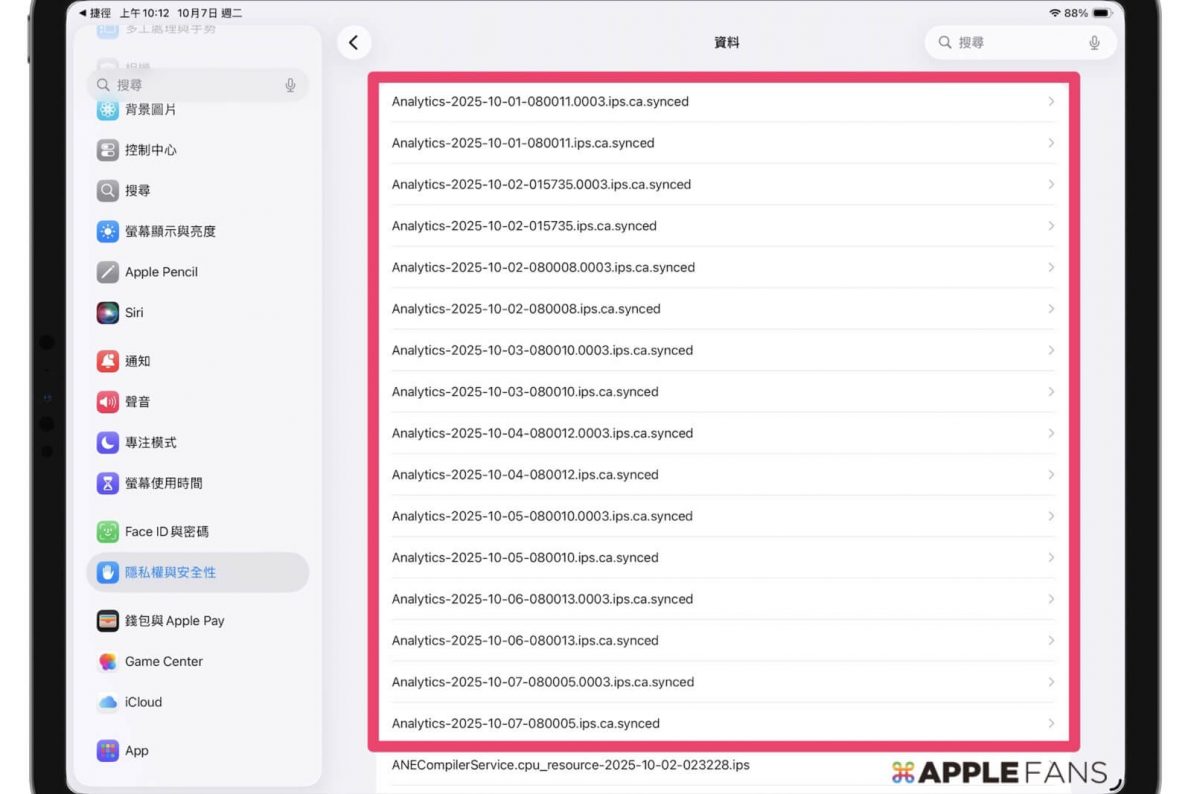Open Focus mode moon icon

coord(108,443)
